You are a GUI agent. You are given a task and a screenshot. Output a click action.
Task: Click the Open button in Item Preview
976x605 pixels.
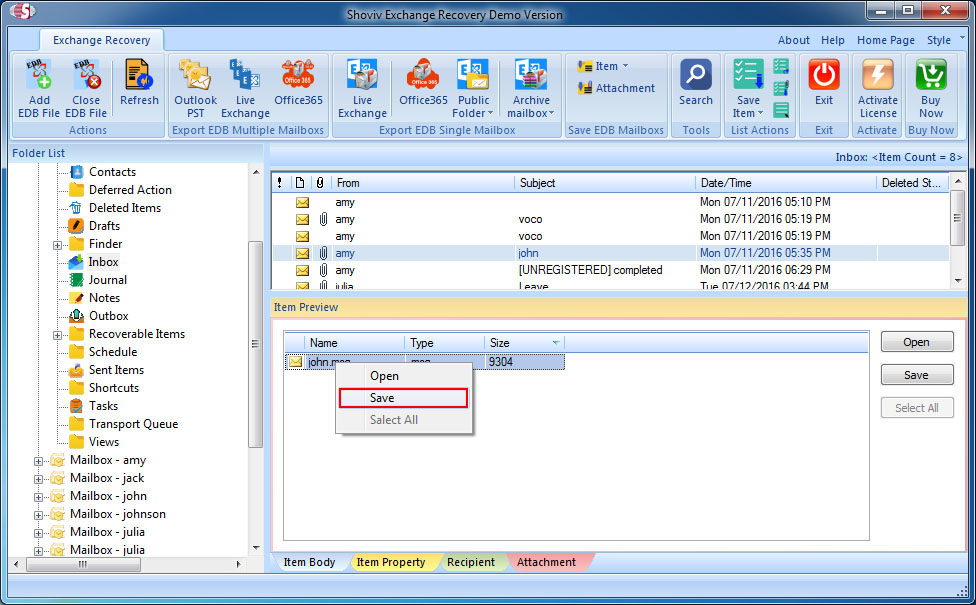pyautogui.click(x=916, y=342)
